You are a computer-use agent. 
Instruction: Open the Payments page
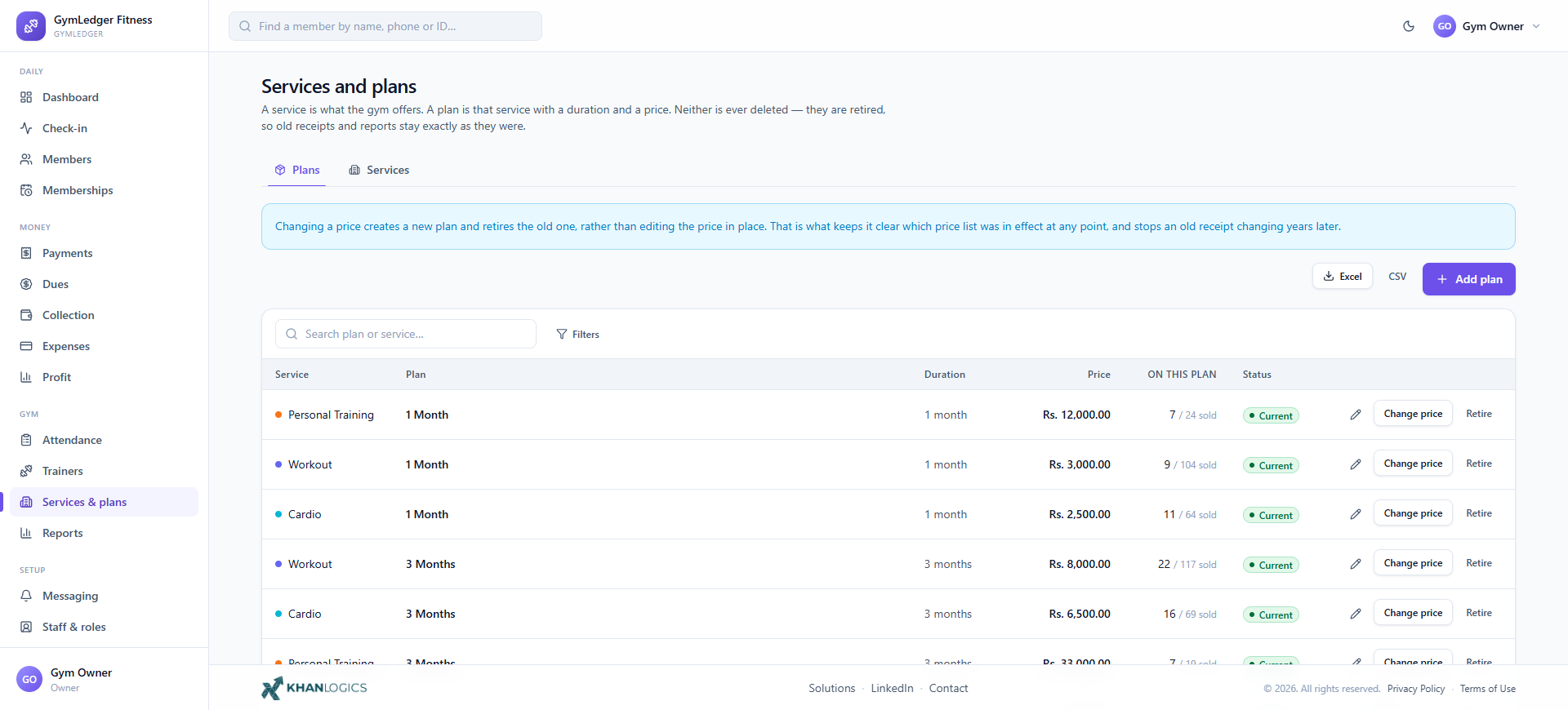tap(104, 253)
